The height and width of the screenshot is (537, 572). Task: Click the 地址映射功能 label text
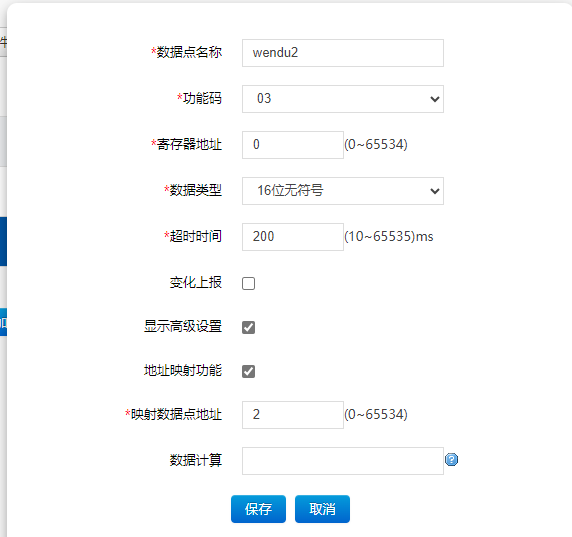(x=183, y=371)
